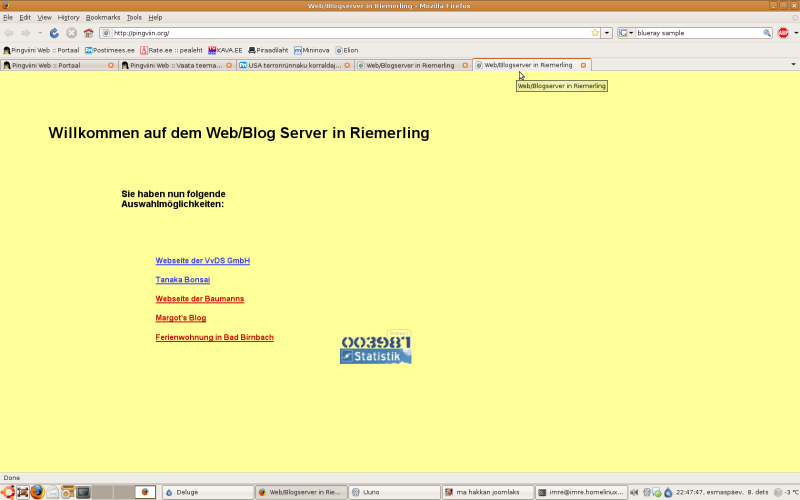Launch Firefox from the panel launcher
Screen dimensions: 800x500
37,492
